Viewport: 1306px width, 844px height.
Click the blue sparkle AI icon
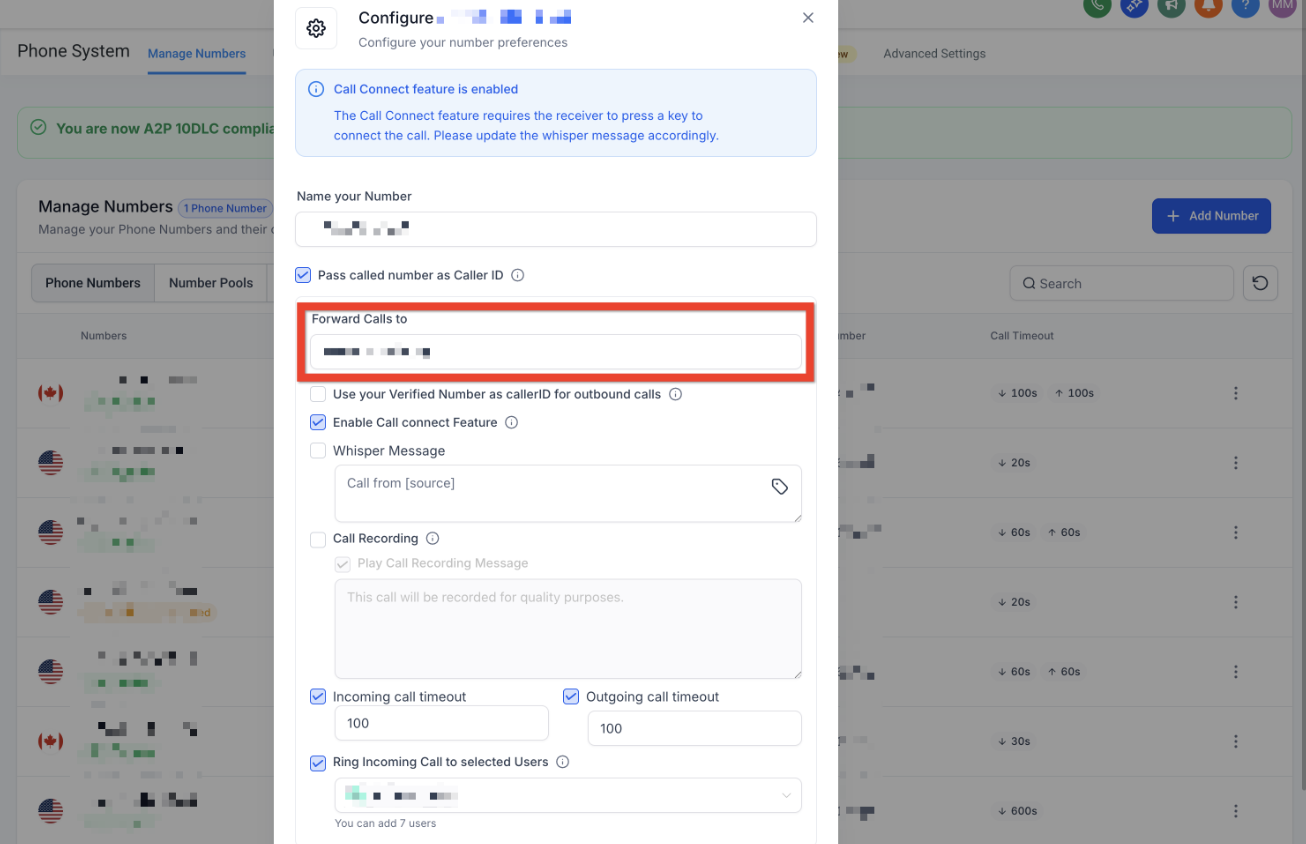pyautogui.click(x=1134, y=5)
